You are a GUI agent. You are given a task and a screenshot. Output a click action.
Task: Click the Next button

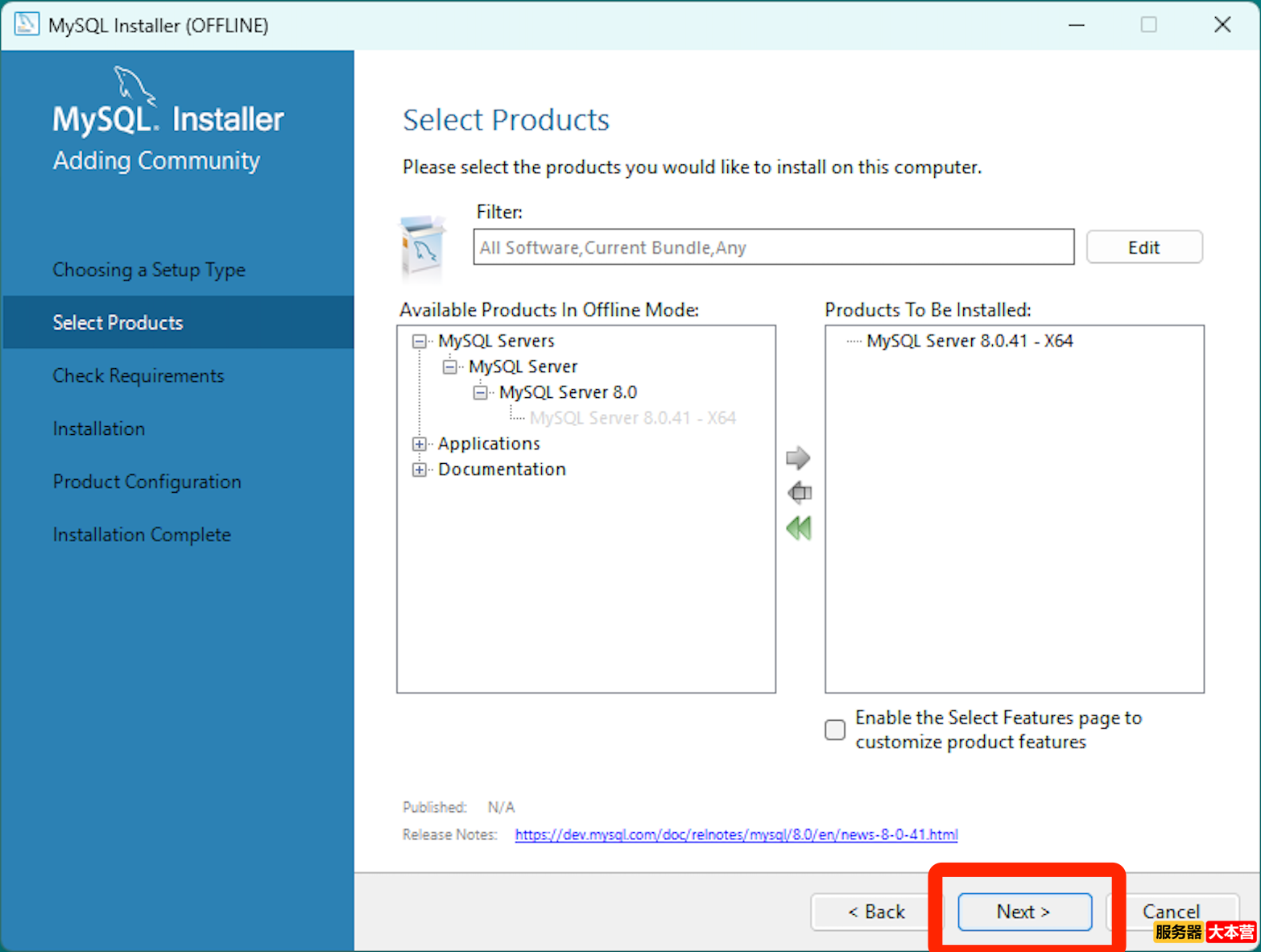click(1024, 912)
